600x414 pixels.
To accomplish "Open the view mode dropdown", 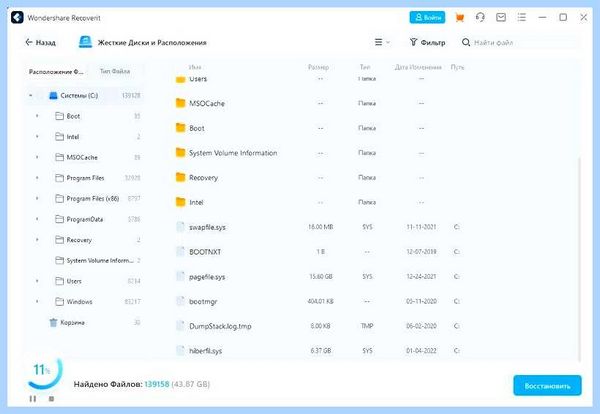I will click(x=382, y=42).
